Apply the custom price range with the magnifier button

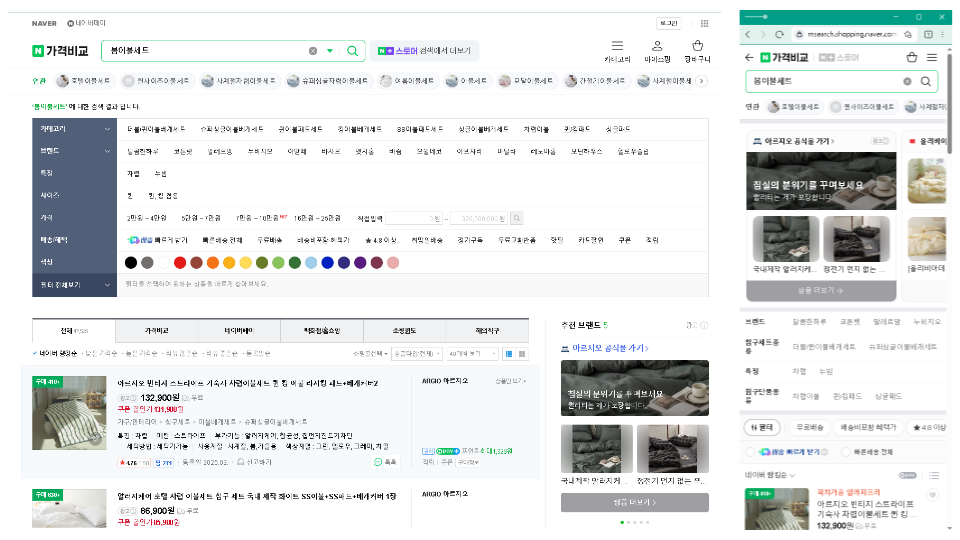click(x=517, y=218)
